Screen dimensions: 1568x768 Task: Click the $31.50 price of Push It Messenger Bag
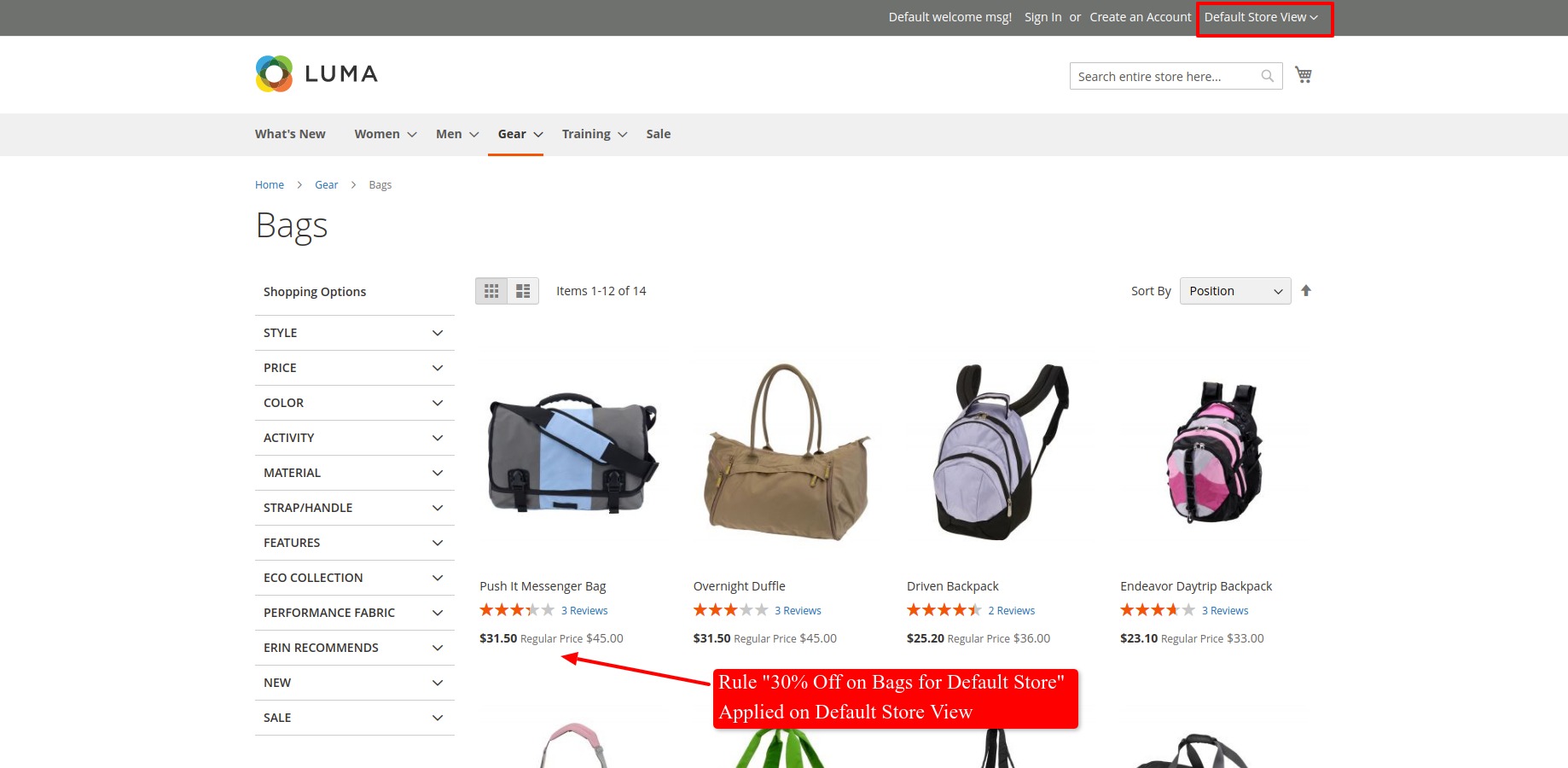coord(498,638)
